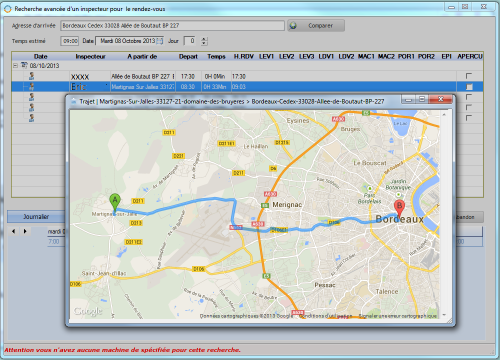Open Conditions d'utilisation link on map
This screenshot has width=500, height=360.
[325, 316]
